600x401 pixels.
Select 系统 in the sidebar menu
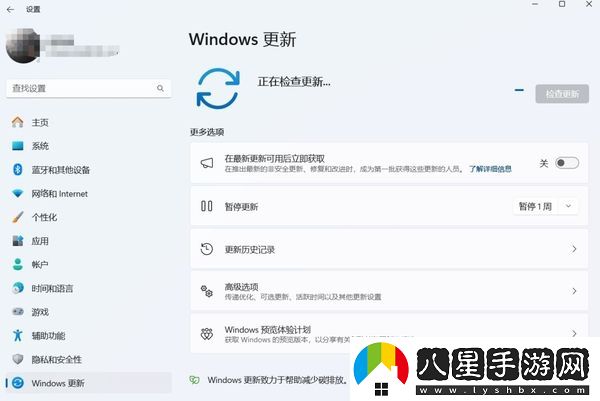40,146
